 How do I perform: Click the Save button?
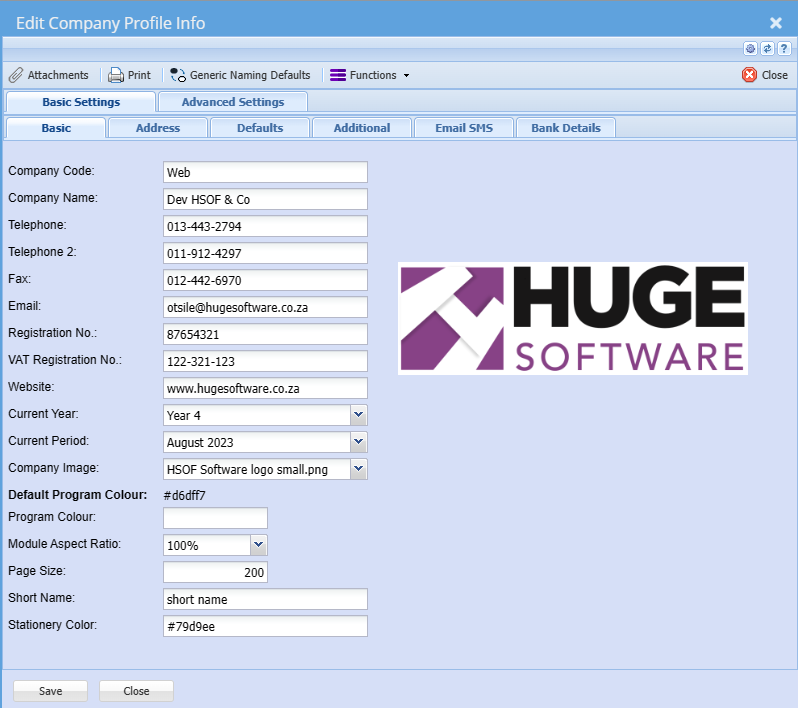(50, 691)
